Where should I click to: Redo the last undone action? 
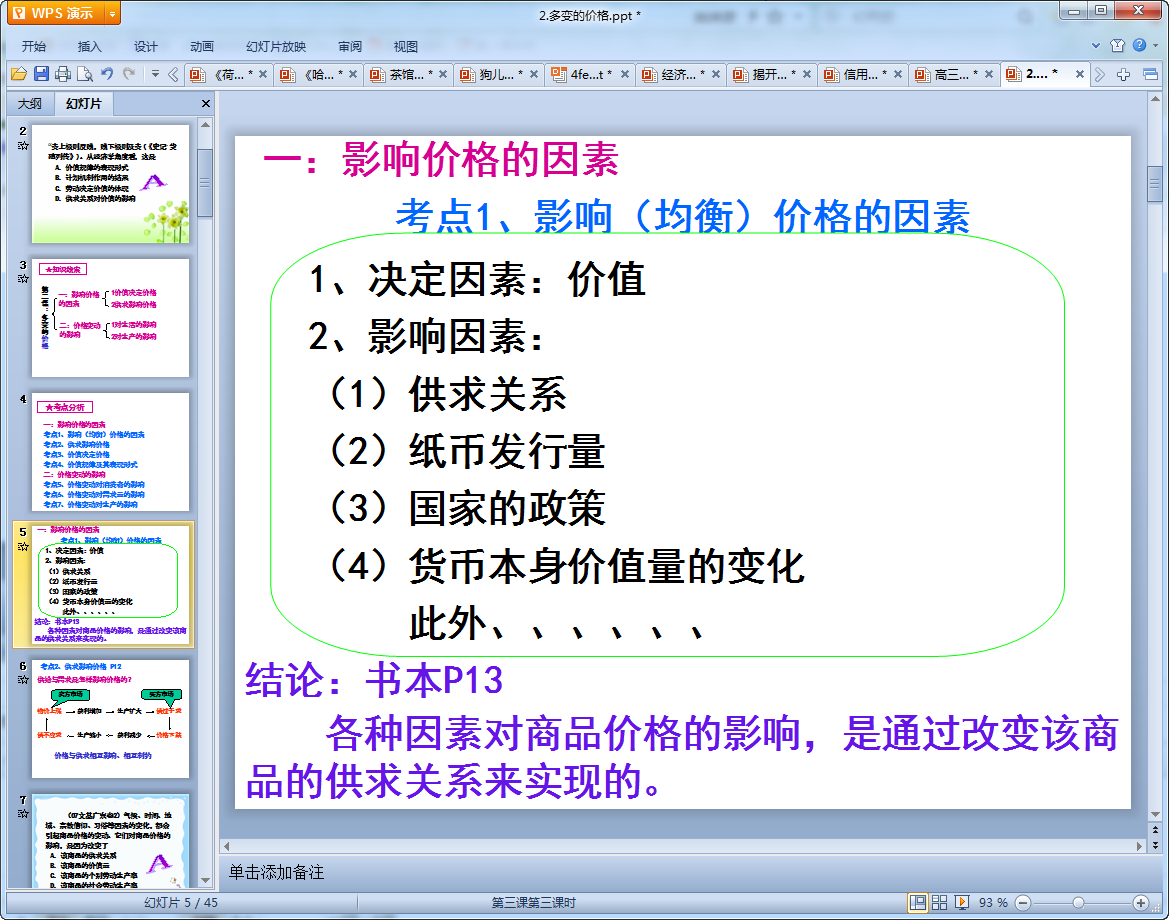(130, 74)
